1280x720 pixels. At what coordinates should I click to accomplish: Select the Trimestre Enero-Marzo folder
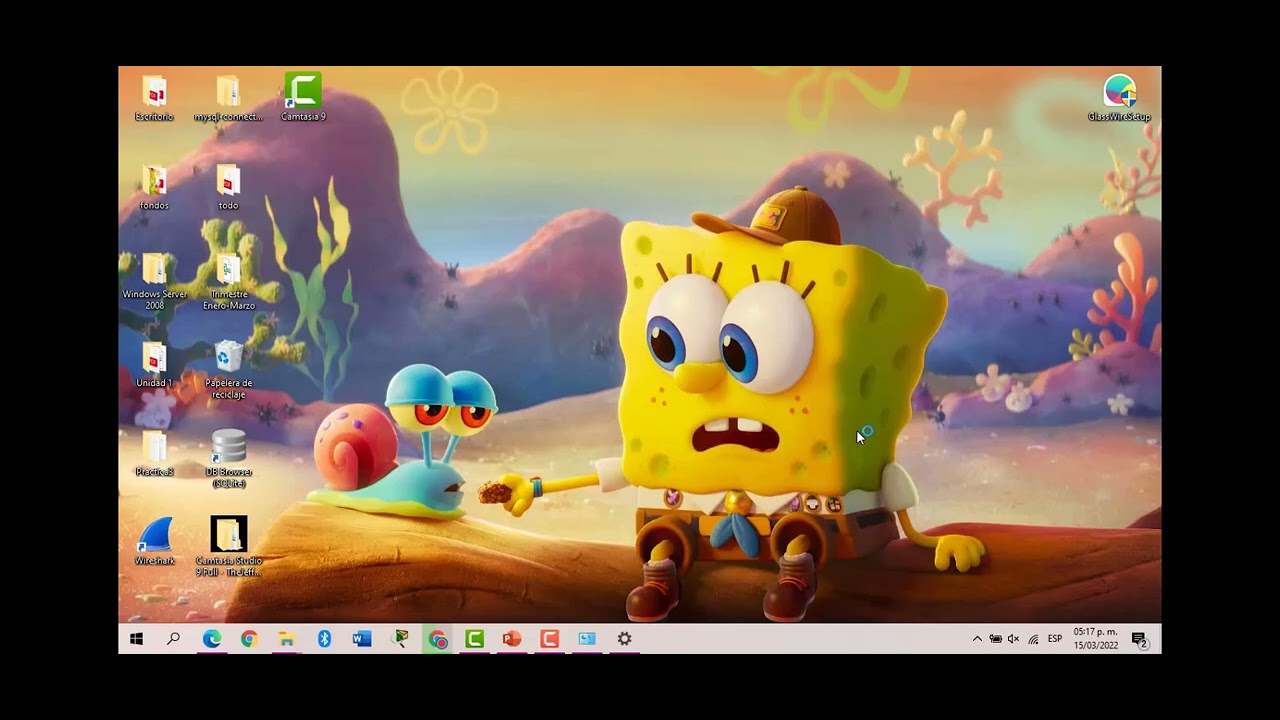pyautogui.click(x=228, y=281)
